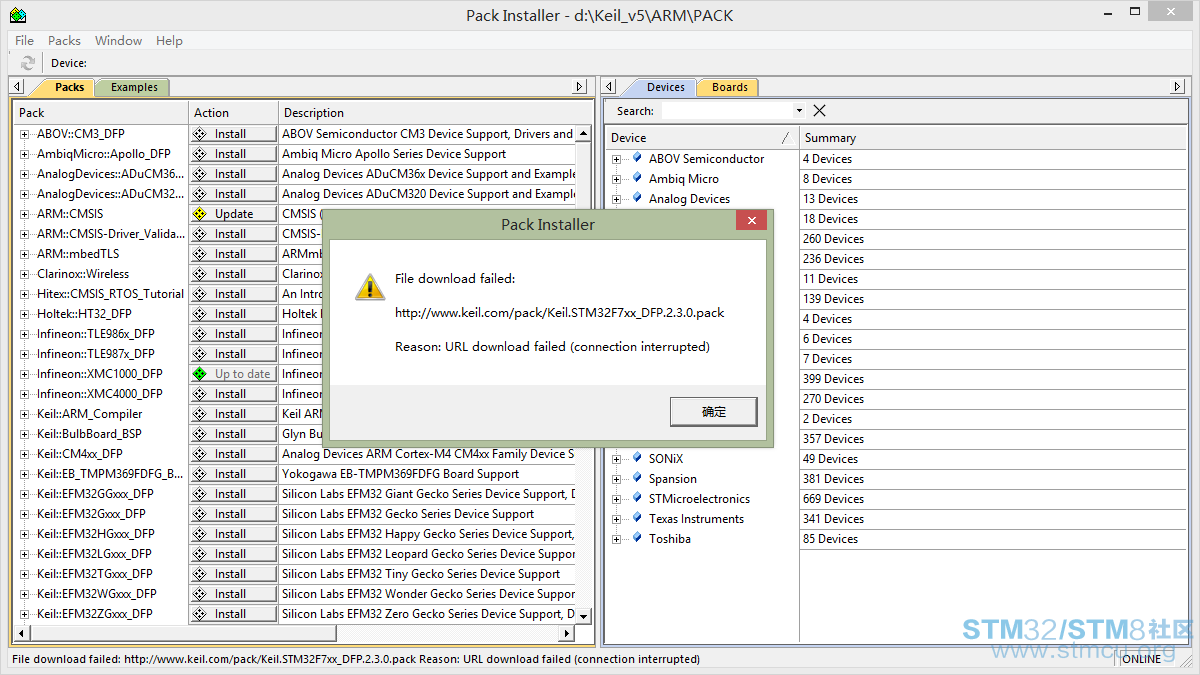Click the 确定 button in the error dialog

[x=714, y=412]
